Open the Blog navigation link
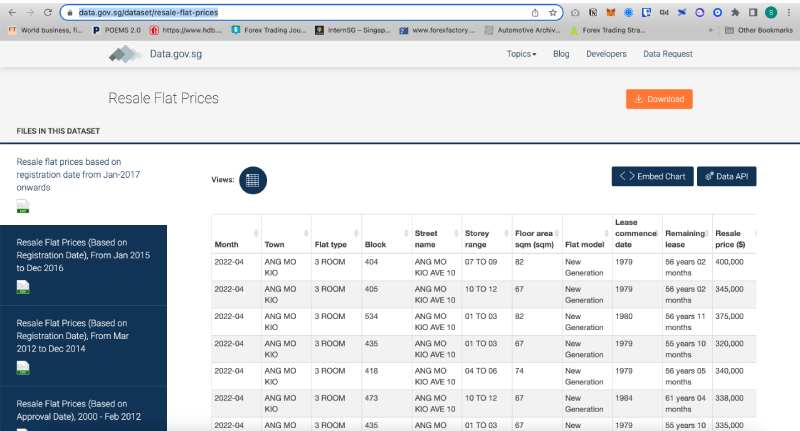Screen dimensions: 800x431 [x=561, y=54]
